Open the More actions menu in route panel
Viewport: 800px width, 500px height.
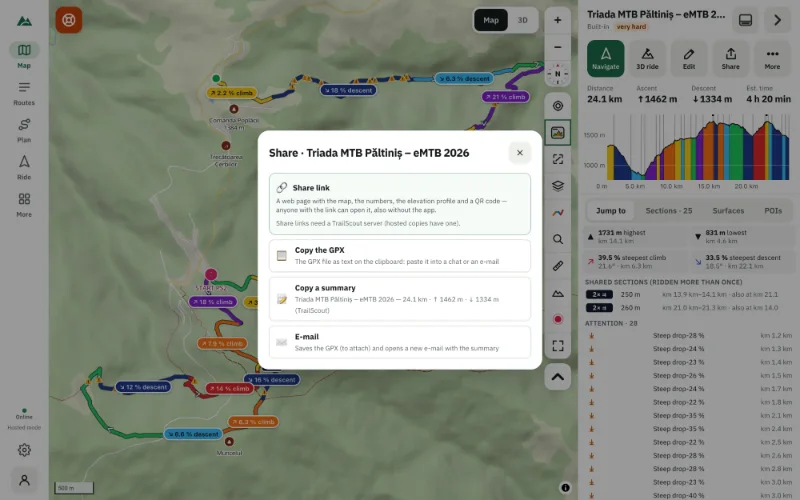click(x=772, y=59)
